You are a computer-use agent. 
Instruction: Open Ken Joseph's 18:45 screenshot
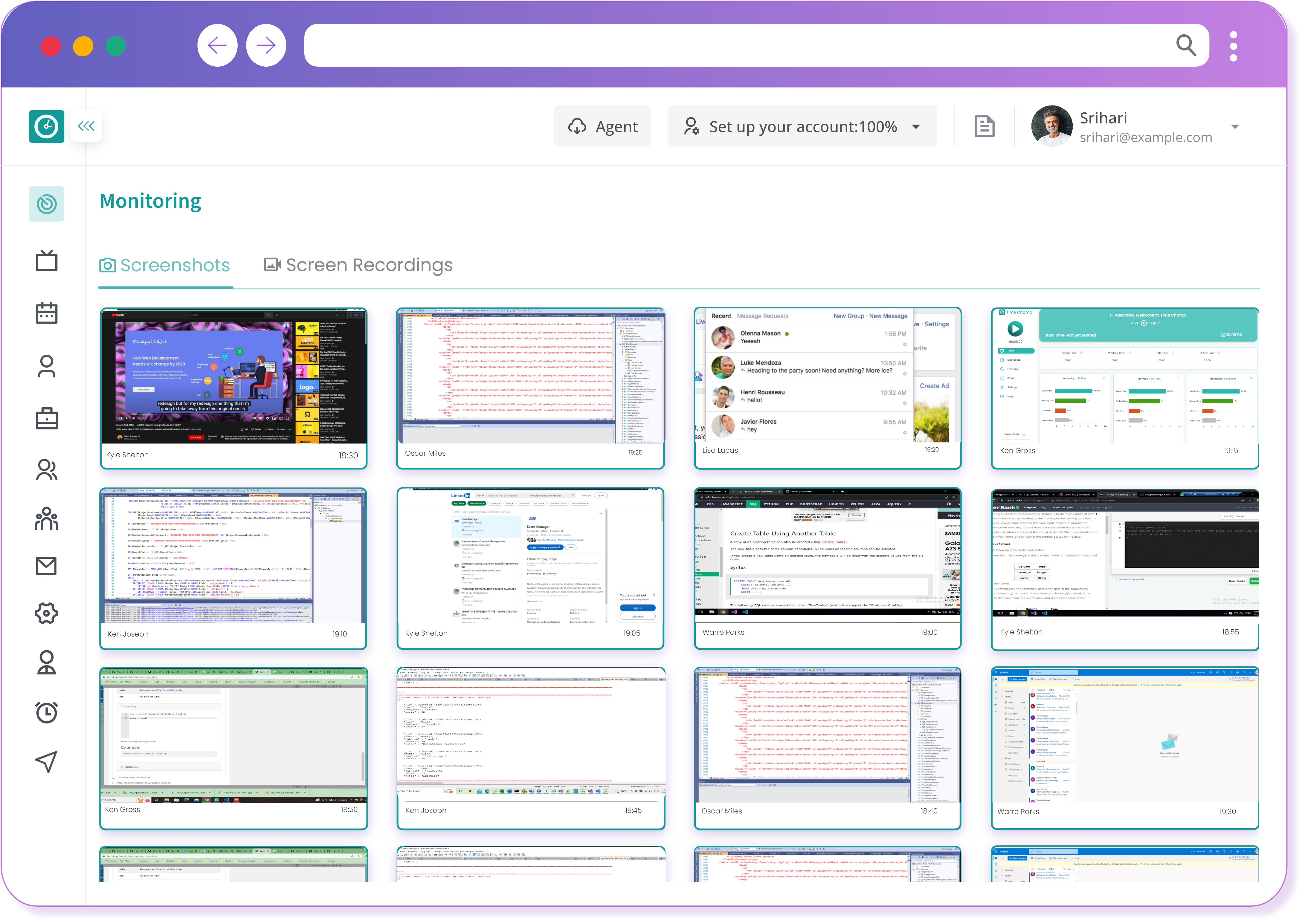point(530,748)
